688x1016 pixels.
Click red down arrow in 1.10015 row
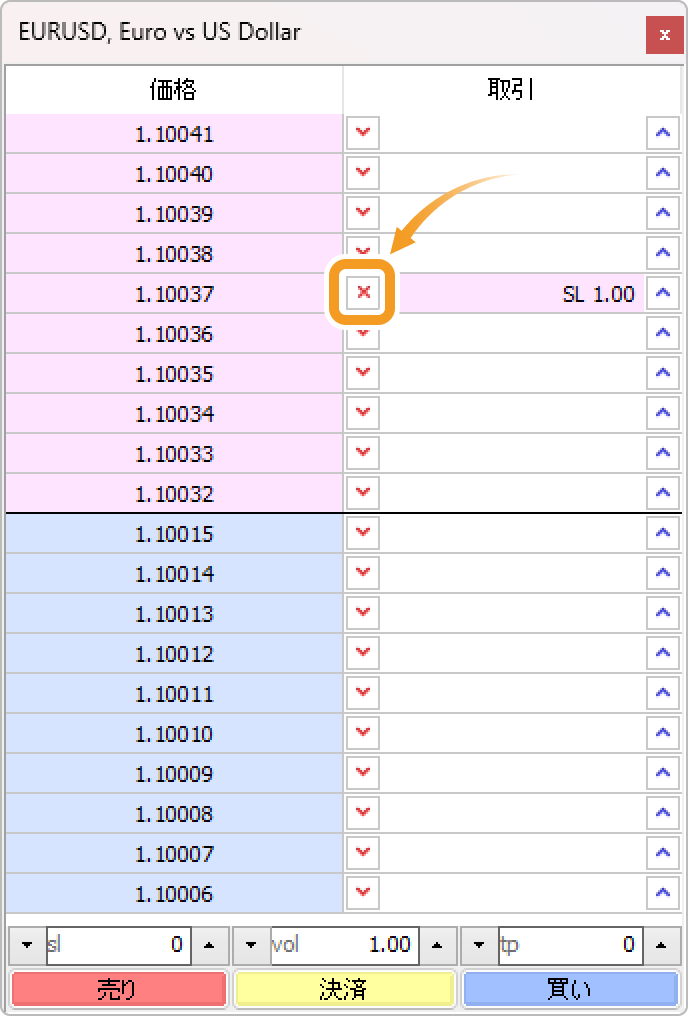coord(363,533)
